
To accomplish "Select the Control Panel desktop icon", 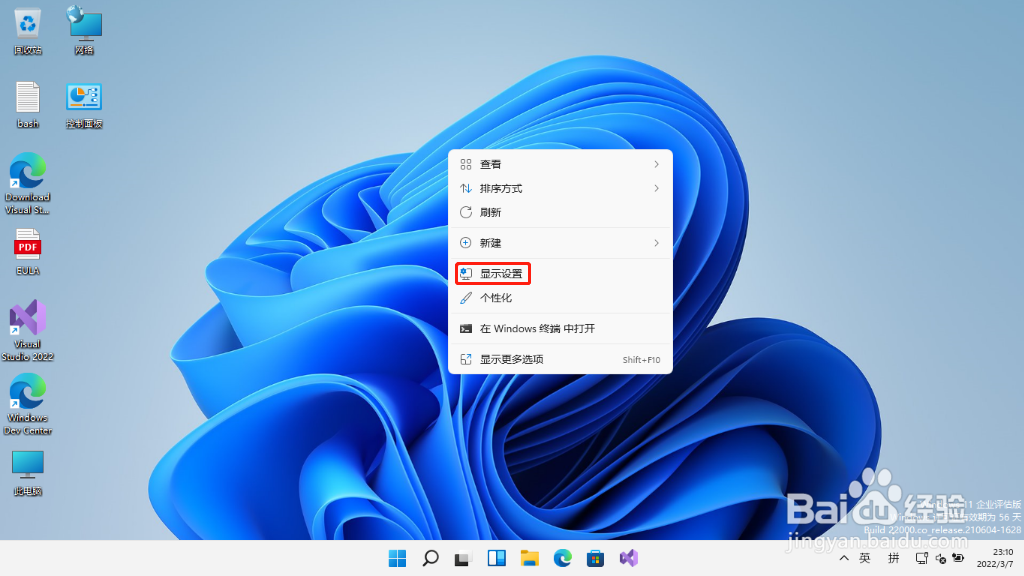I will (84, 104).
